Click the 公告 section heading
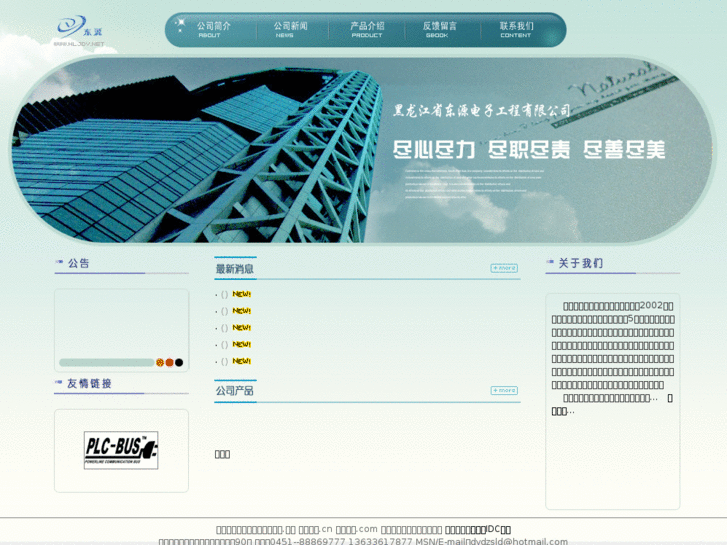The height and width of the screenshot is (545, 727). pyautogui.click(x=78, y=263)
